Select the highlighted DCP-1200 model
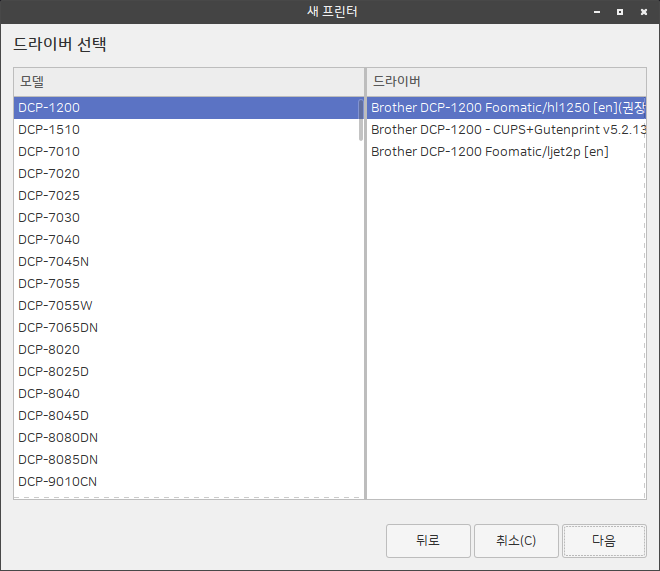 [50, 108]
